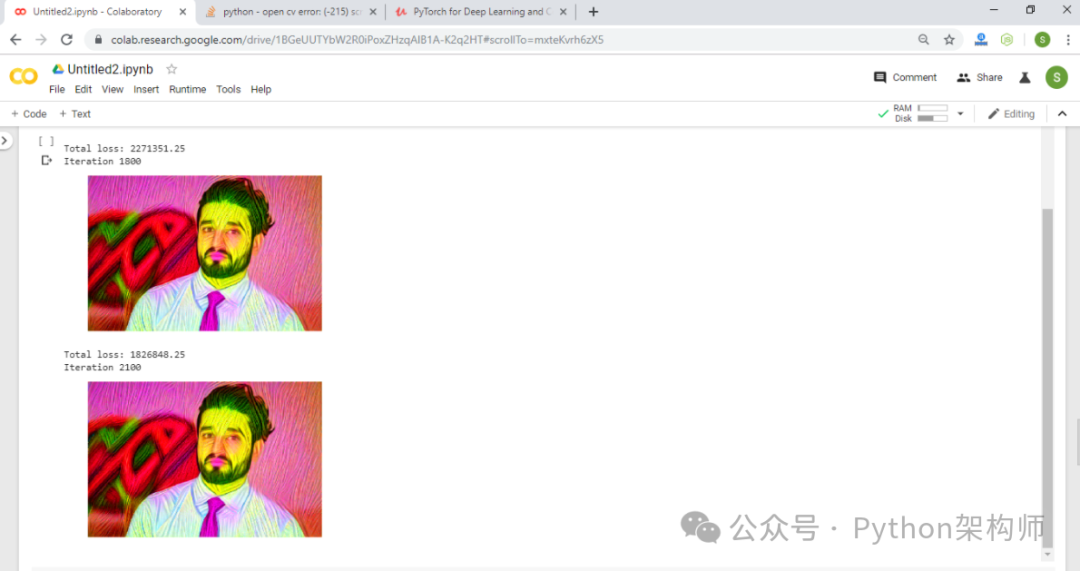Open the Runtime menu

point(187,90)
